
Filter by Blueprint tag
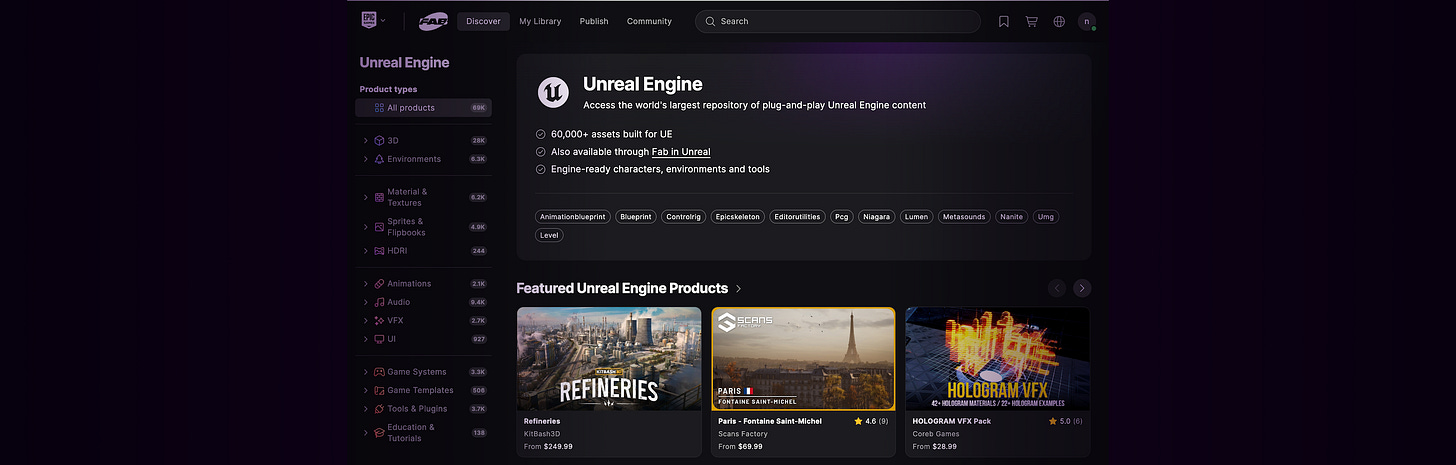(x=636, y=216)
